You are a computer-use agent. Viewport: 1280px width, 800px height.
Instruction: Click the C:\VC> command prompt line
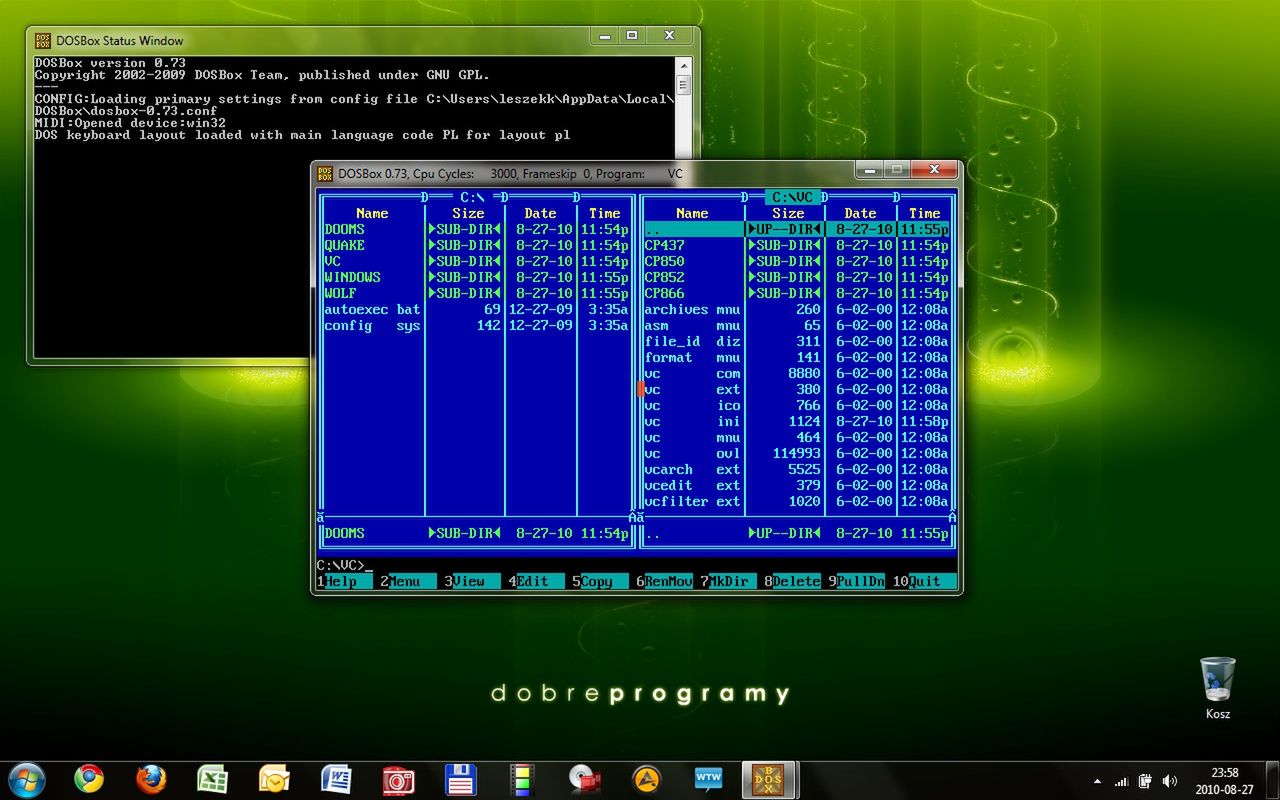[344, 565]
